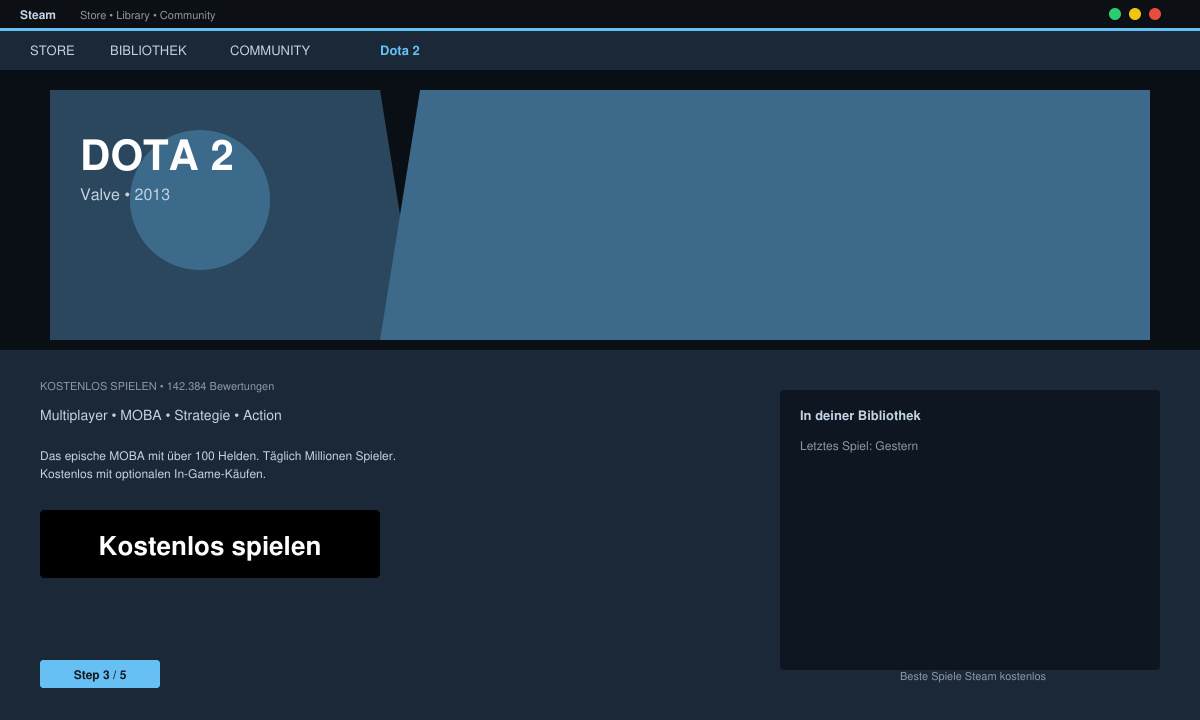The image size is (1200, 720).
Task: Click the description mentioning 100 Helden
Action: [218, 456]
